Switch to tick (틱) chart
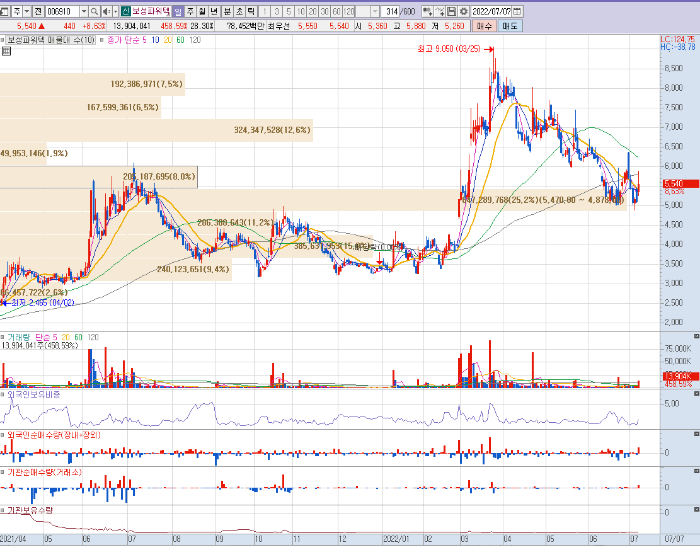This screenshot has height=546, width=700. pos(251,11)
